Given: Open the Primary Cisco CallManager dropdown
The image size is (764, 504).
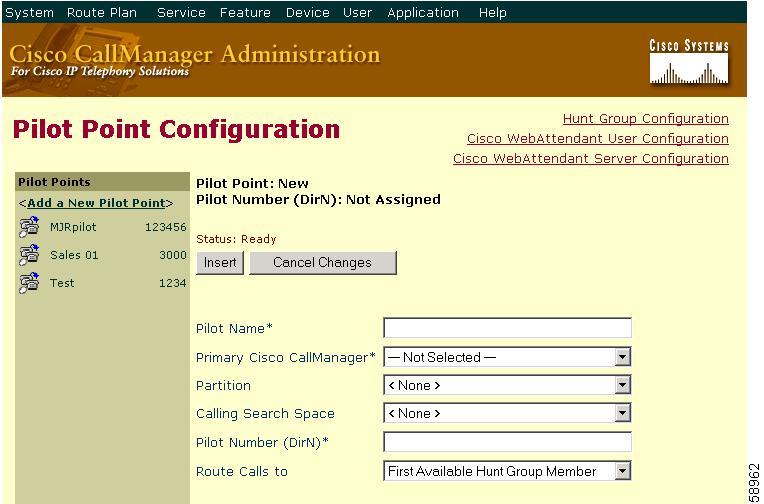Looking at the screenshot, I should (507, 357).
